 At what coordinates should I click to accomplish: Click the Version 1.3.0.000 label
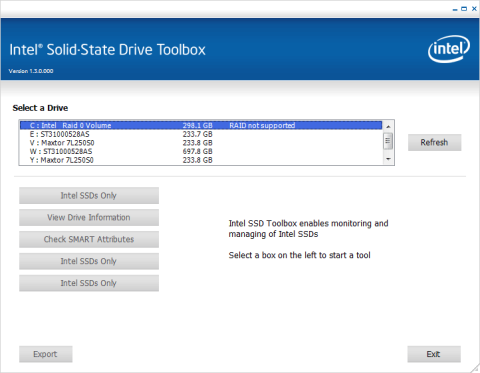click(x=31, y=71)
